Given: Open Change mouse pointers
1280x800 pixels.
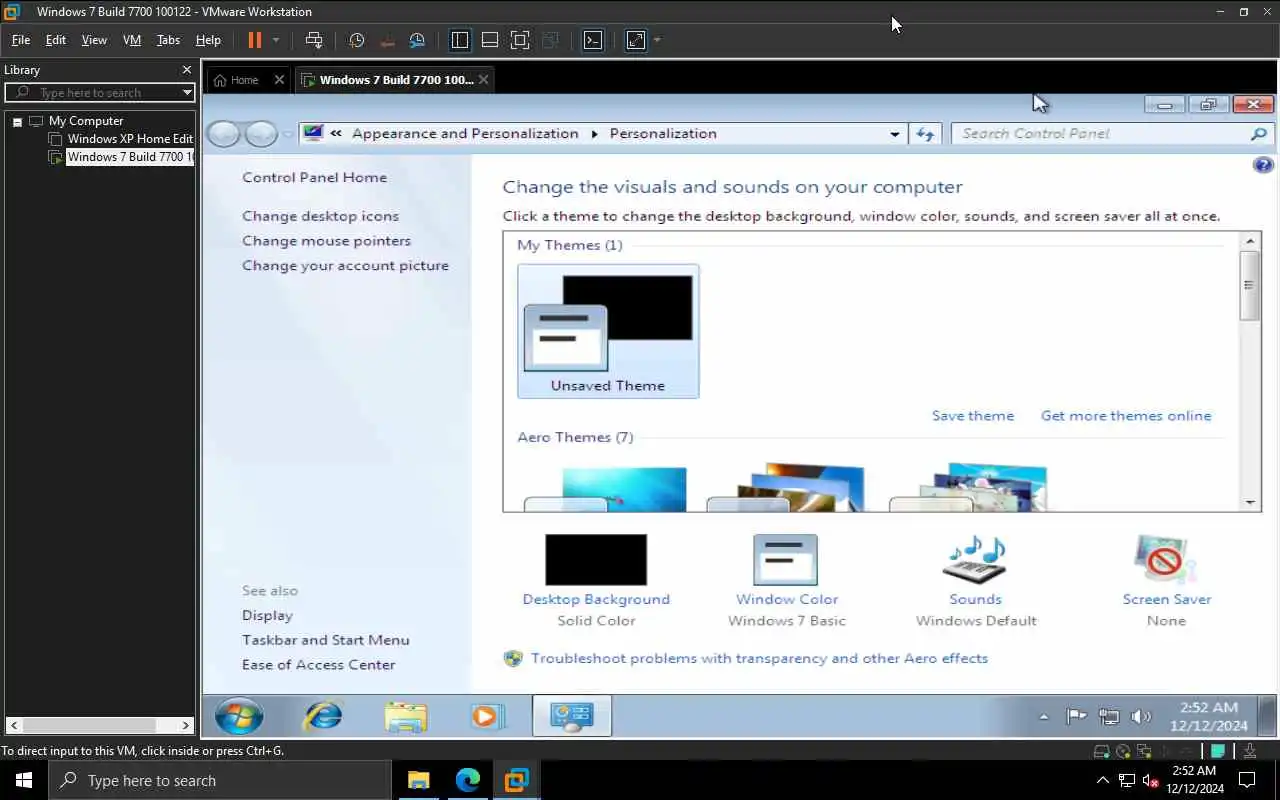Looking at the screenshot, I should [x=326, y=241].
